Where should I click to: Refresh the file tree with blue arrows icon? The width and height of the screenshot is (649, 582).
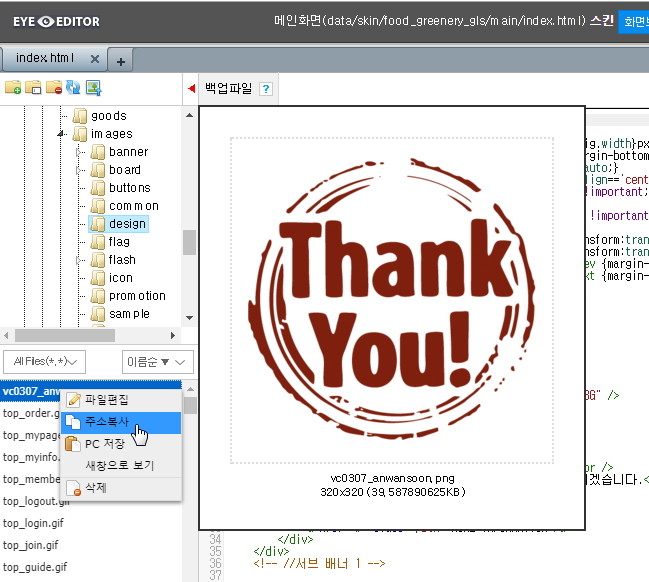point(73,88)
